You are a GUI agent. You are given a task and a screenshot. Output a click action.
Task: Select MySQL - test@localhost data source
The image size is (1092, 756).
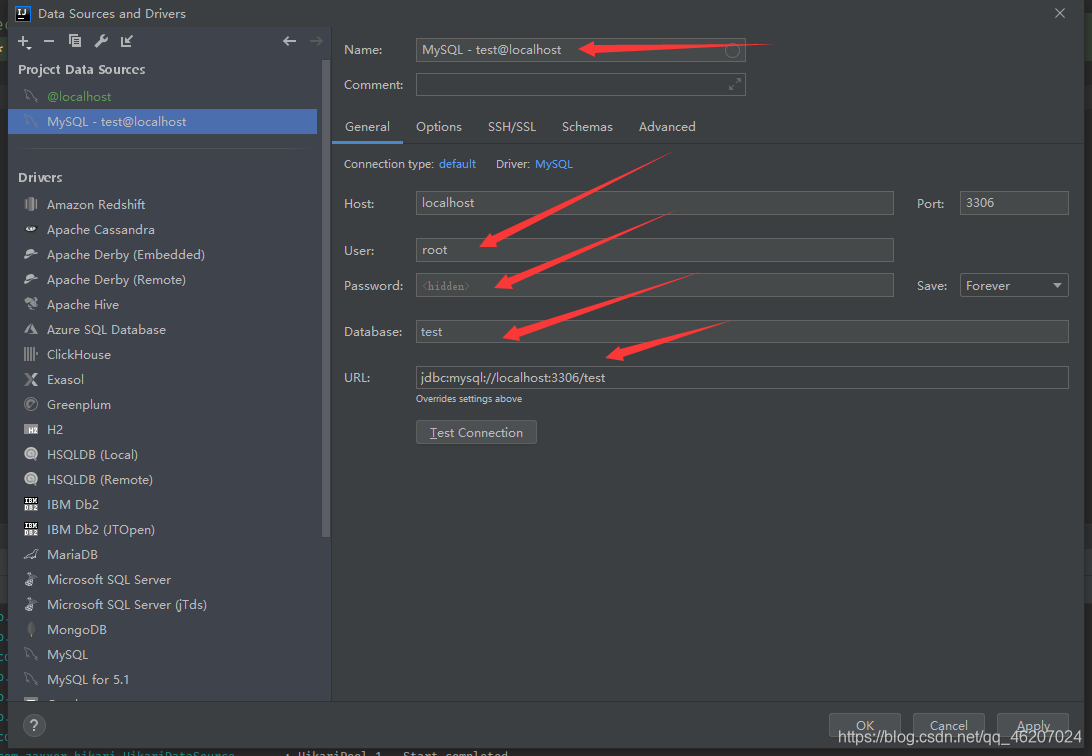(162, 122)
